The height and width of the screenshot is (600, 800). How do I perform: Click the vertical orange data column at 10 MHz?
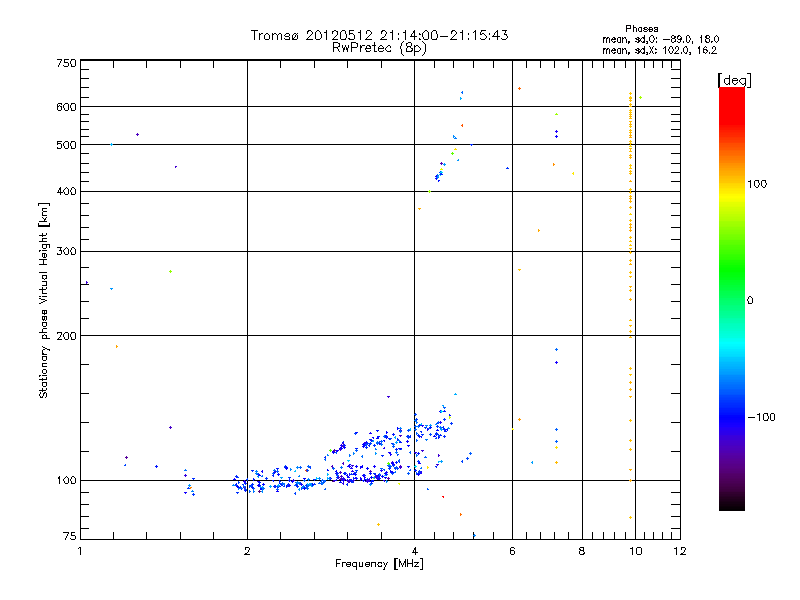[x=631, y=305]
